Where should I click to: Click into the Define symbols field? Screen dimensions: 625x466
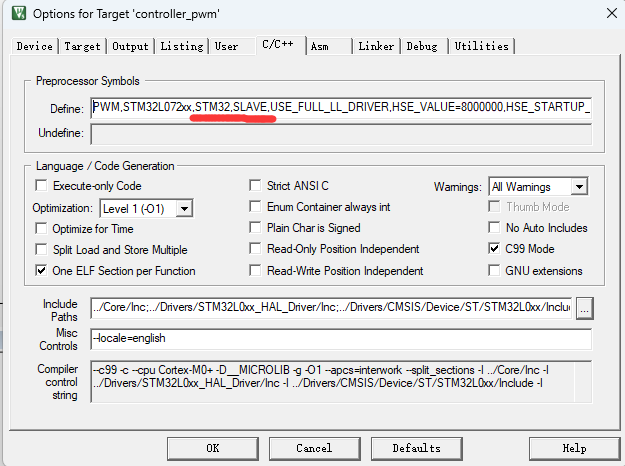coord(340,106)
